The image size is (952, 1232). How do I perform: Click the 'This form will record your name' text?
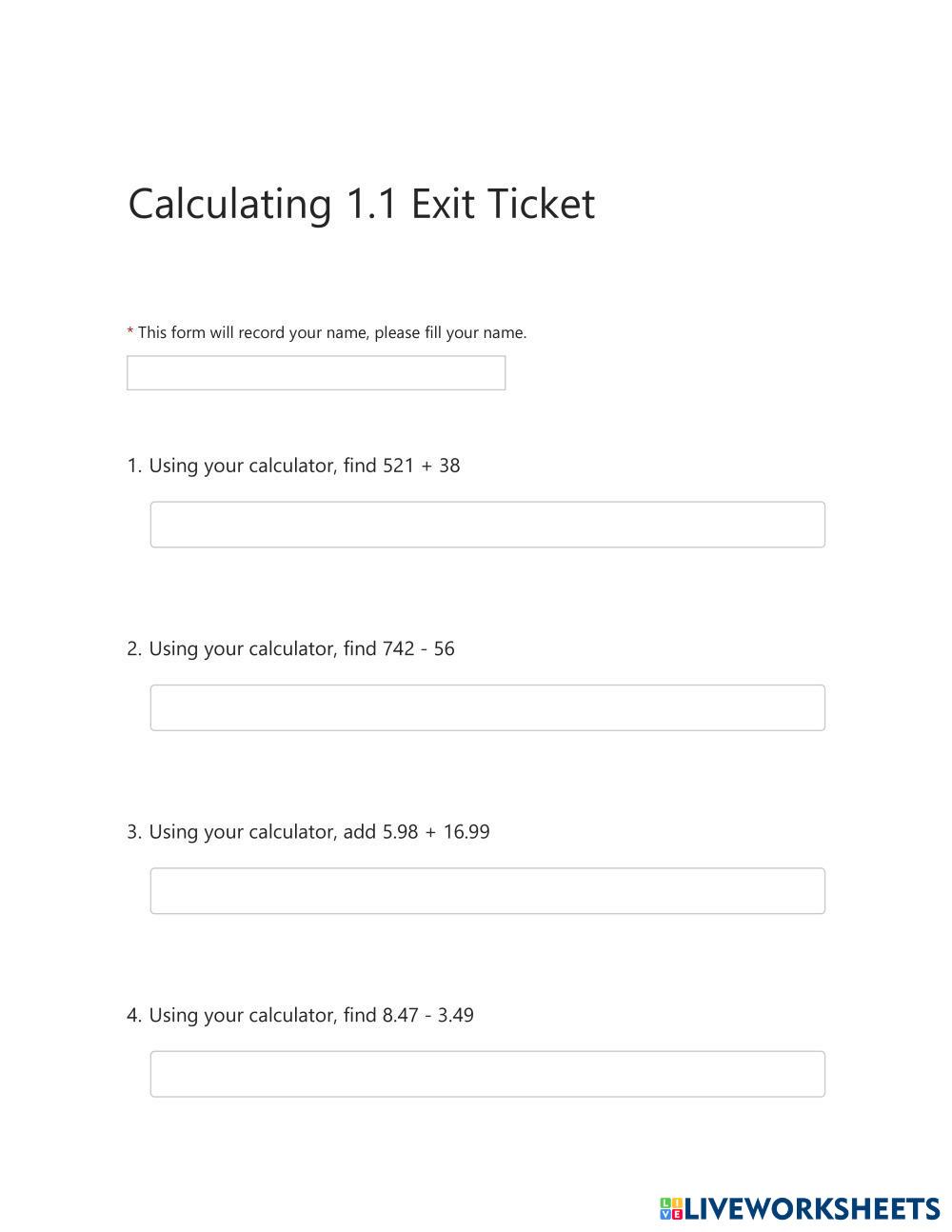[332, 332]
